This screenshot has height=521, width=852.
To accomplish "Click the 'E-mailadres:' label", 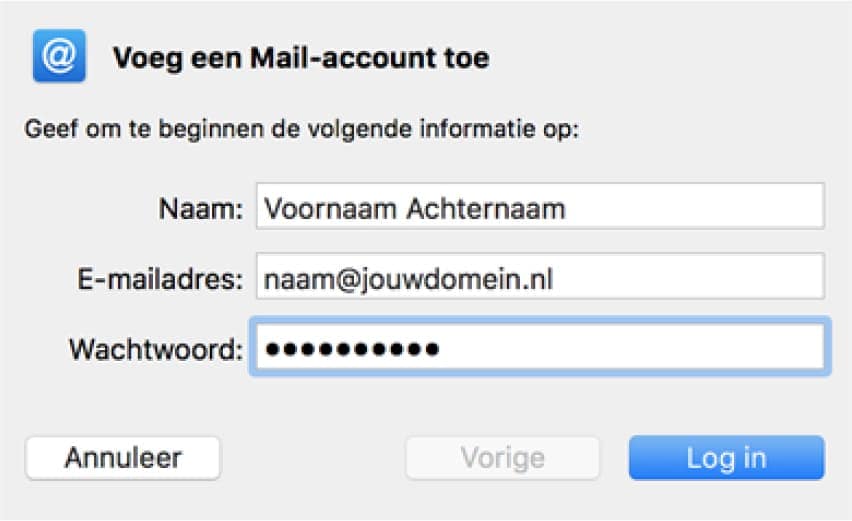I will click(168, 278).
